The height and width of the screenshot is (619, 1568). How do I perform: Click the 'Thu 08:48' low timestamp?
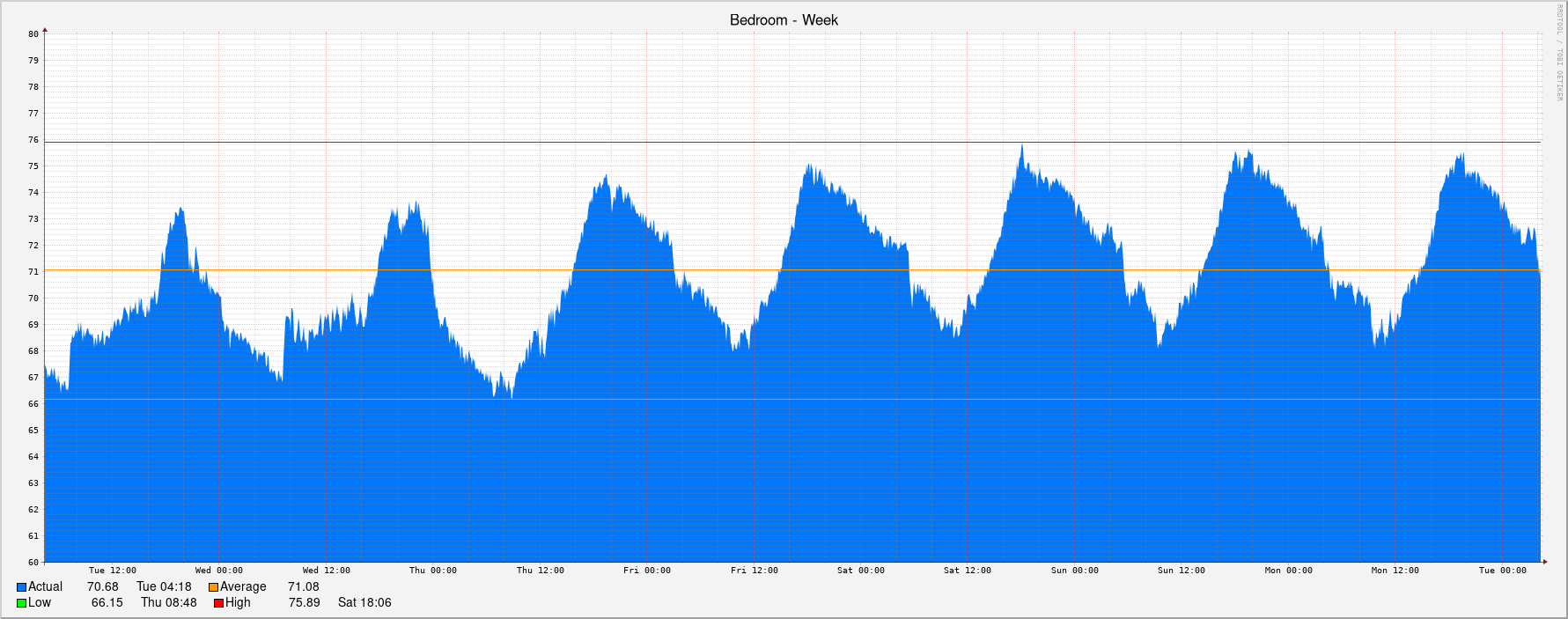coord(169,602)
